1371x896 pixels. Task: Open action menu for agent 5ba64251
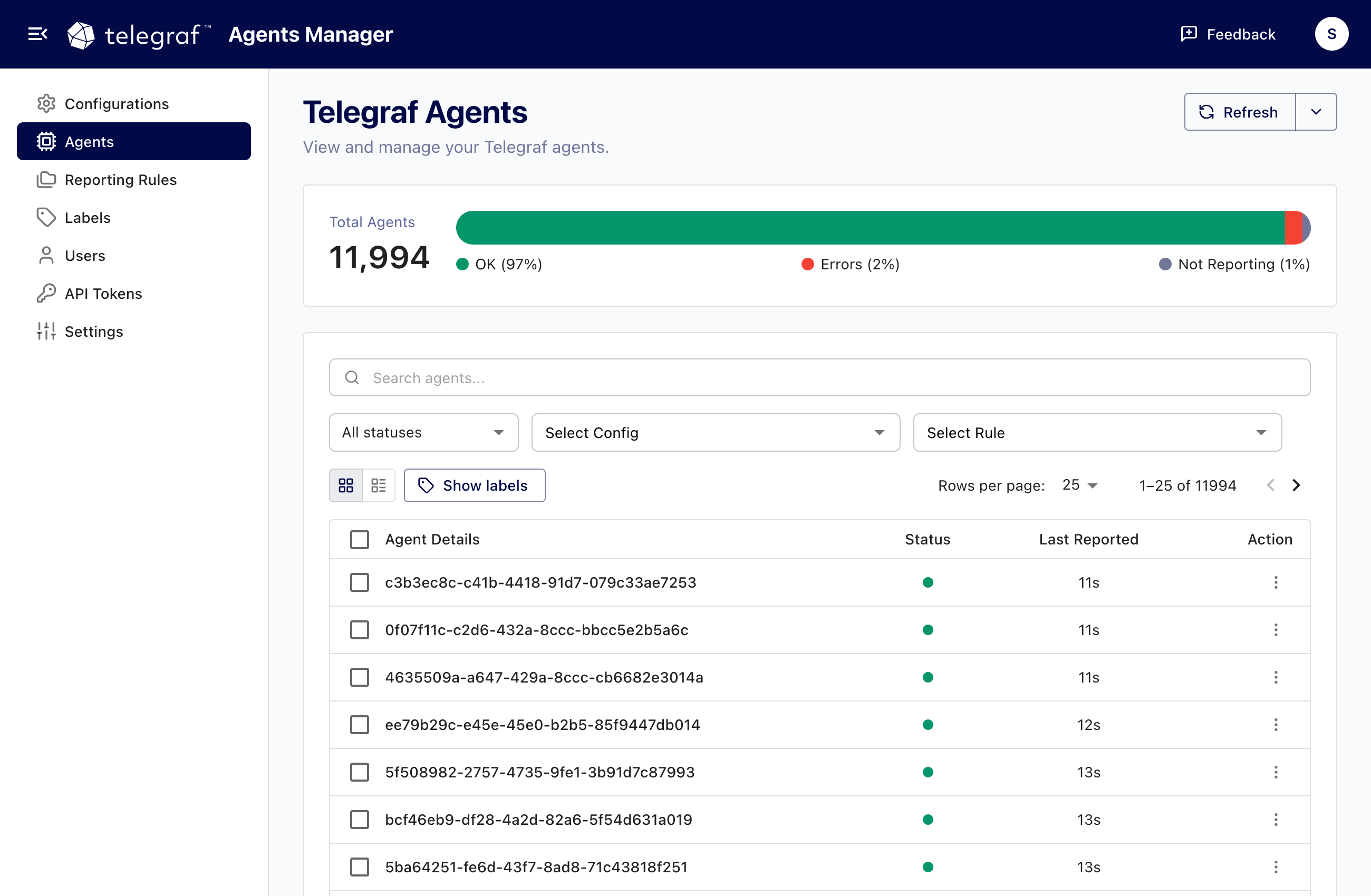coord(1276,867)
